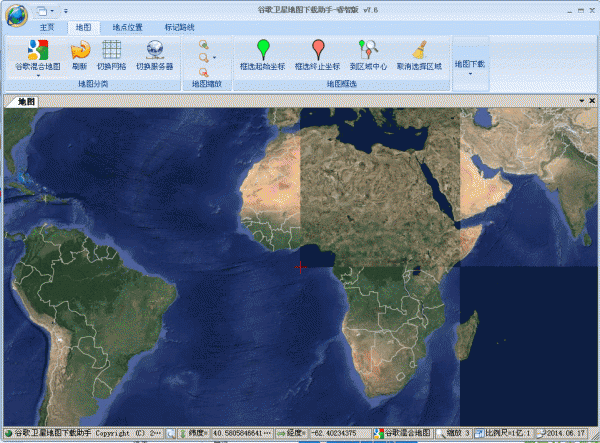Click the longitude value -62.40234375
The image size is (600, 443).
coord(333,433)
